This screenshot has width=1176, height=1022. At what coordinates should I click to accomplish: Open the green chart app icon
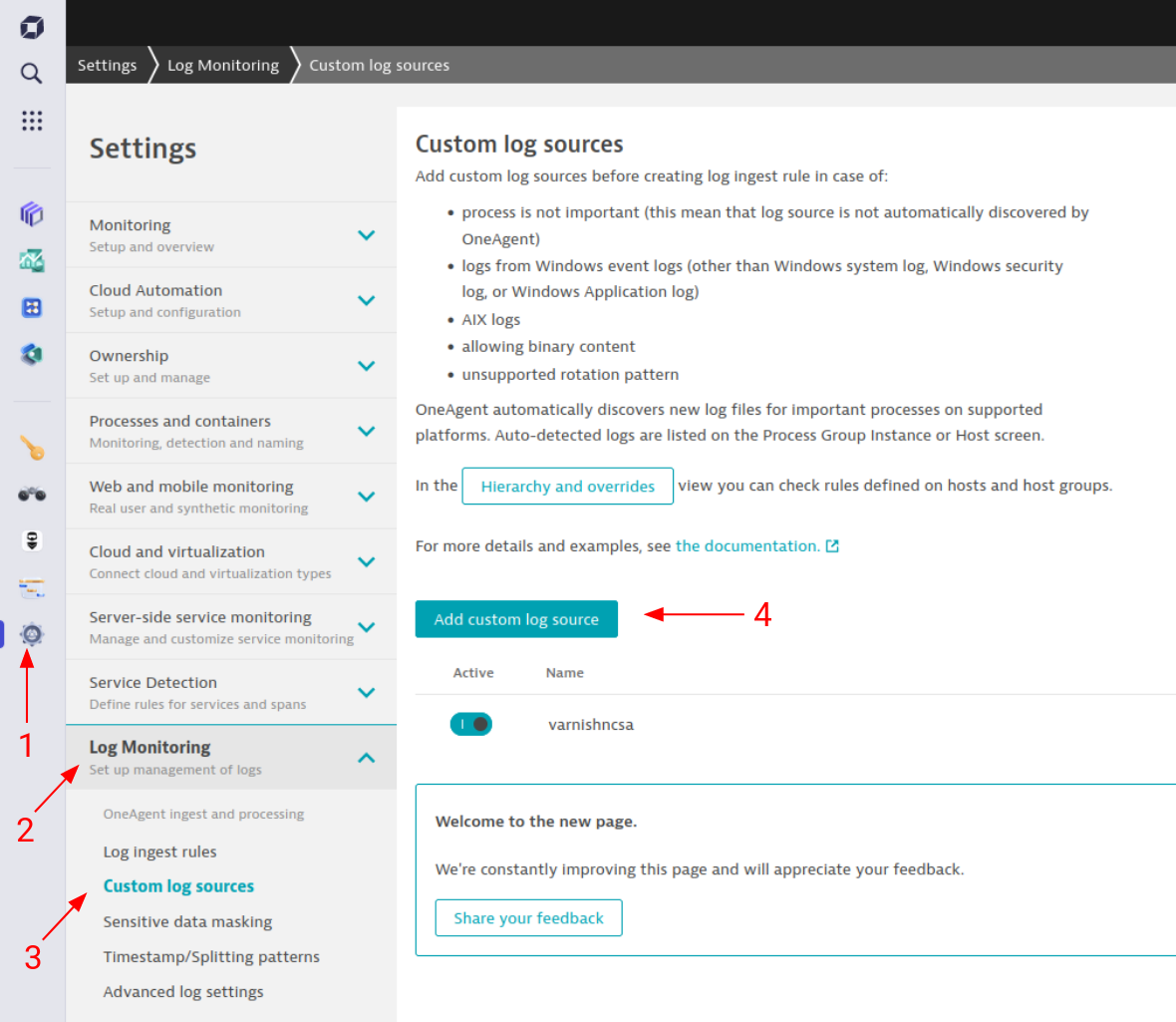tap(32, 260)
